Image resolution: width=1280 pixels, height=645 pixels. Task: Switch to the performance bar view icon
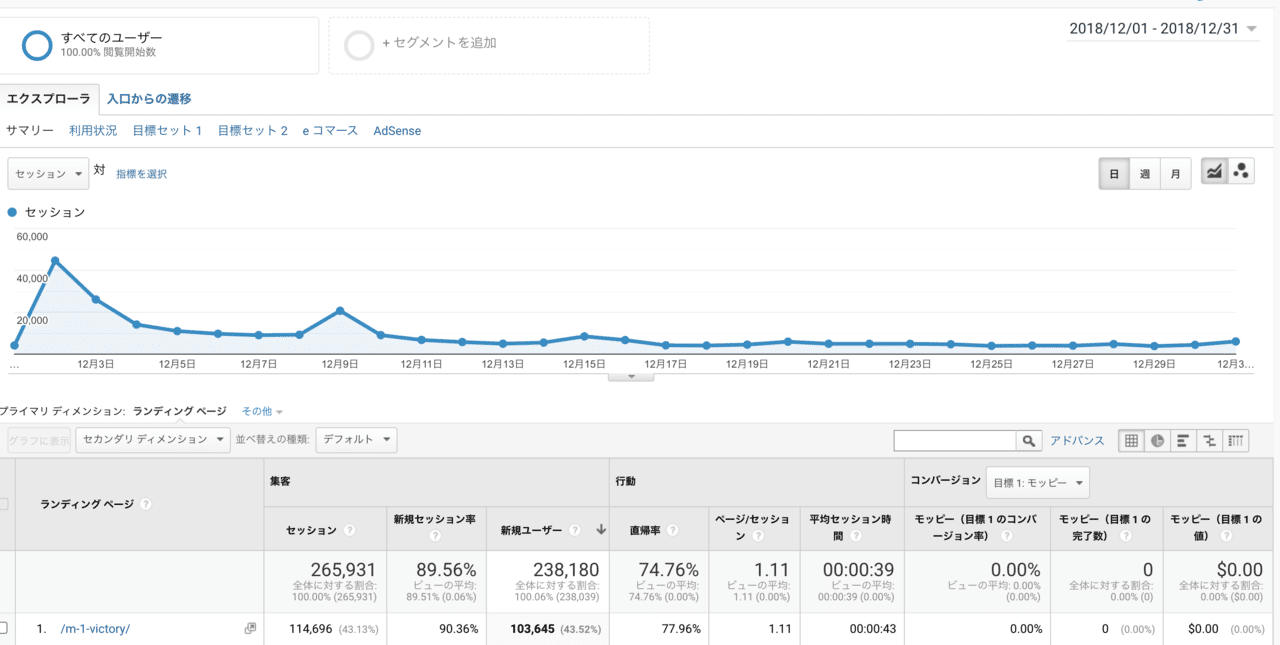coord(1183,441)
